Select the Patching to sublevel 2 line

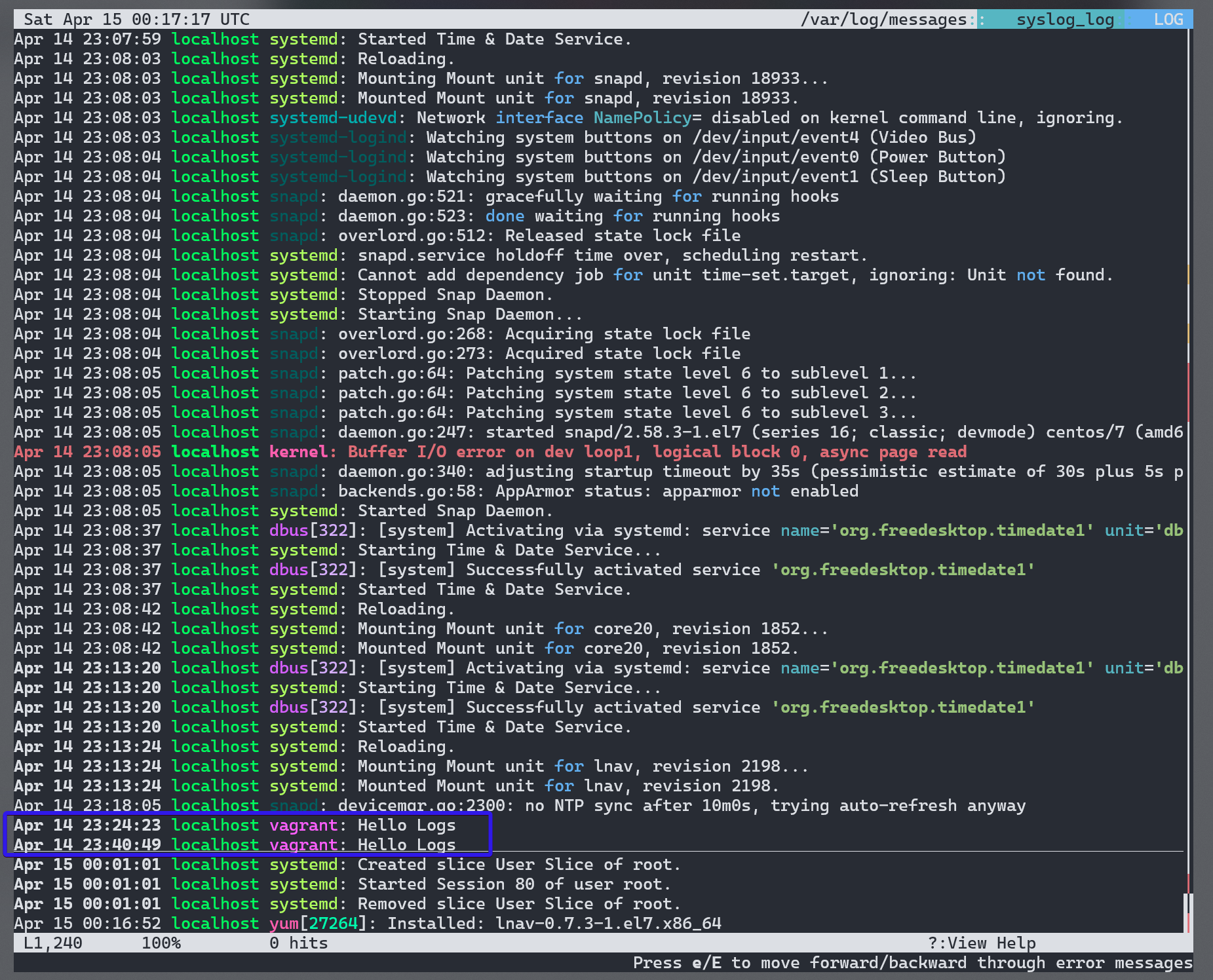point(466,393)
